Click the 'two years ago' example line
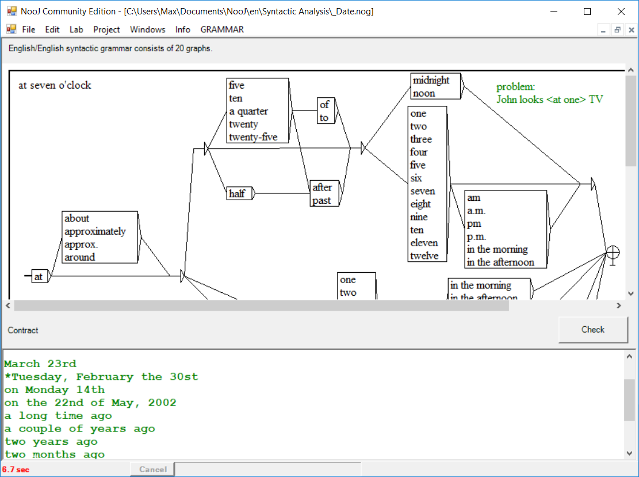Image resolution: width=639 pixels, height=477 pixels. point(52,441)
